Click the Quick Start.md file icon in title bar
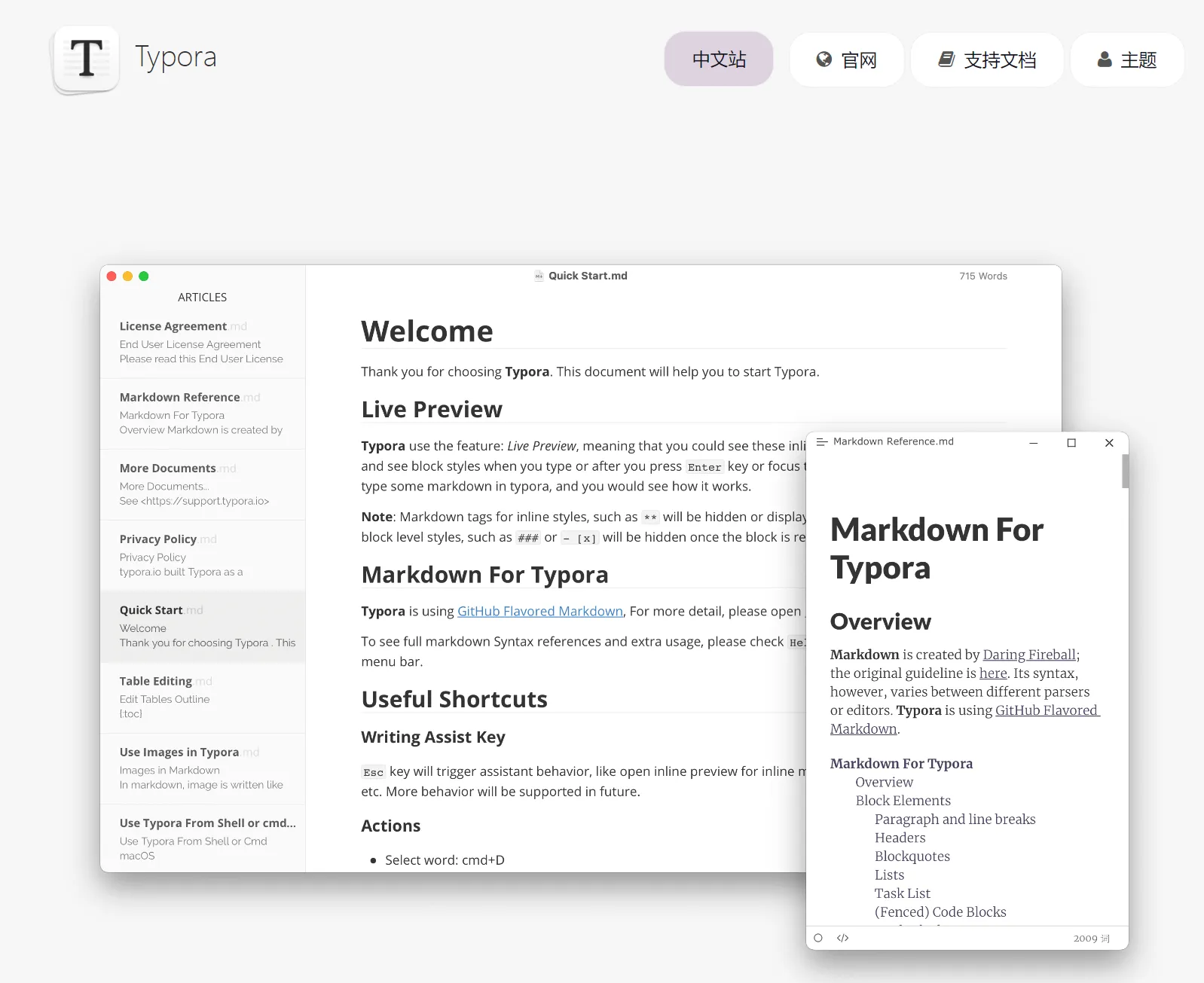Image resolution: width=1204 pixels, height=983 pixels. 539,276
